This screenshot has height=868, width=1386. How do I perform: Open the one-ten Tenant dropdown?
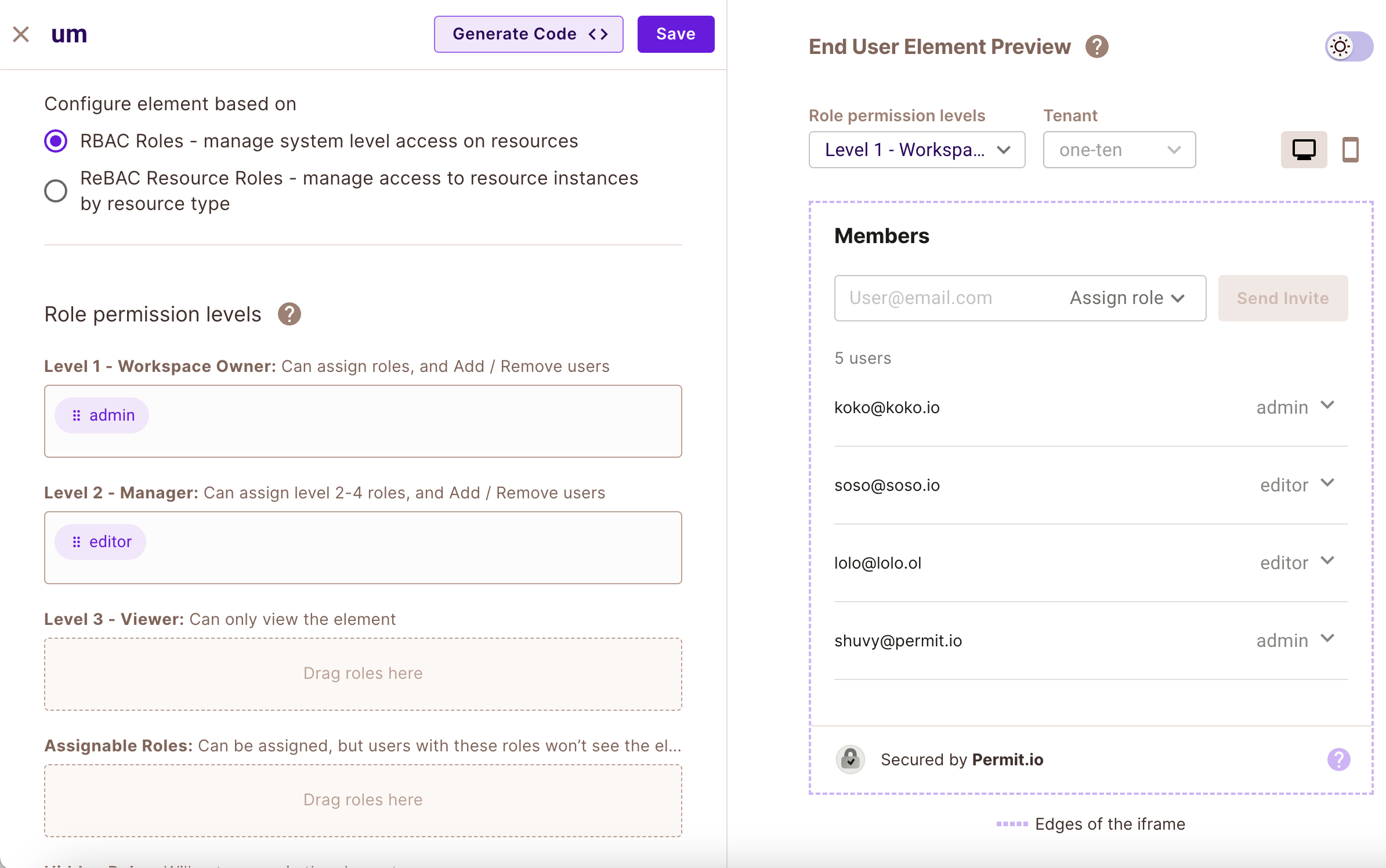(x=1119, y=150)
